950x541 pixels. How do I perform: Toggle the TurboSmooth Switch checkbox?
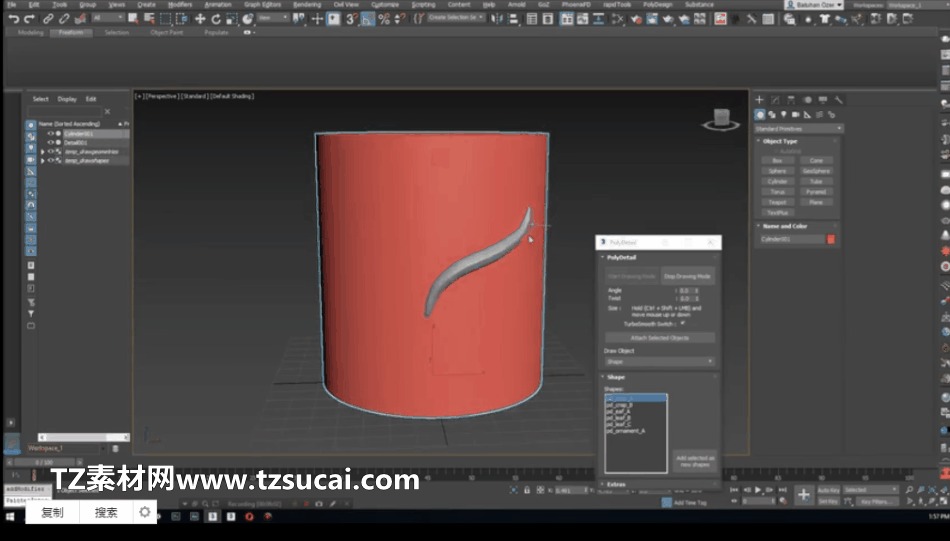click(x=683, y=324)
